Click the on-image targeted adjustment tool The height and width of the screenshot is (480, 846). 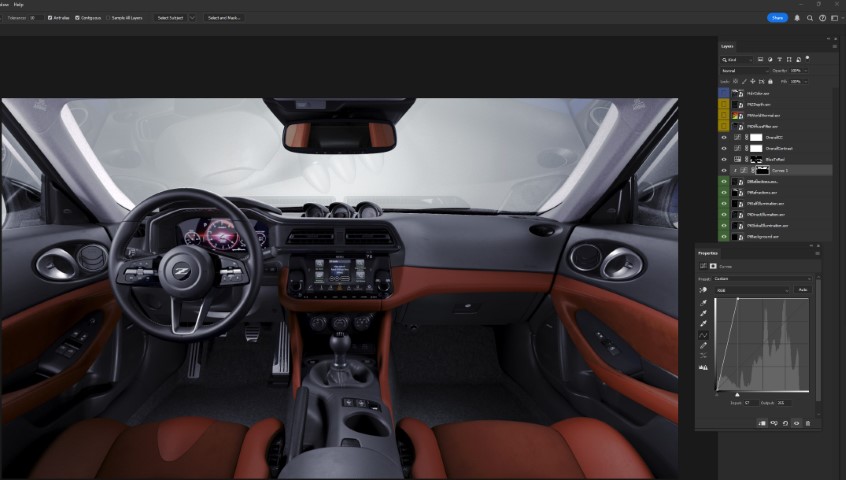pyautogui.click(x=703, y=290)
